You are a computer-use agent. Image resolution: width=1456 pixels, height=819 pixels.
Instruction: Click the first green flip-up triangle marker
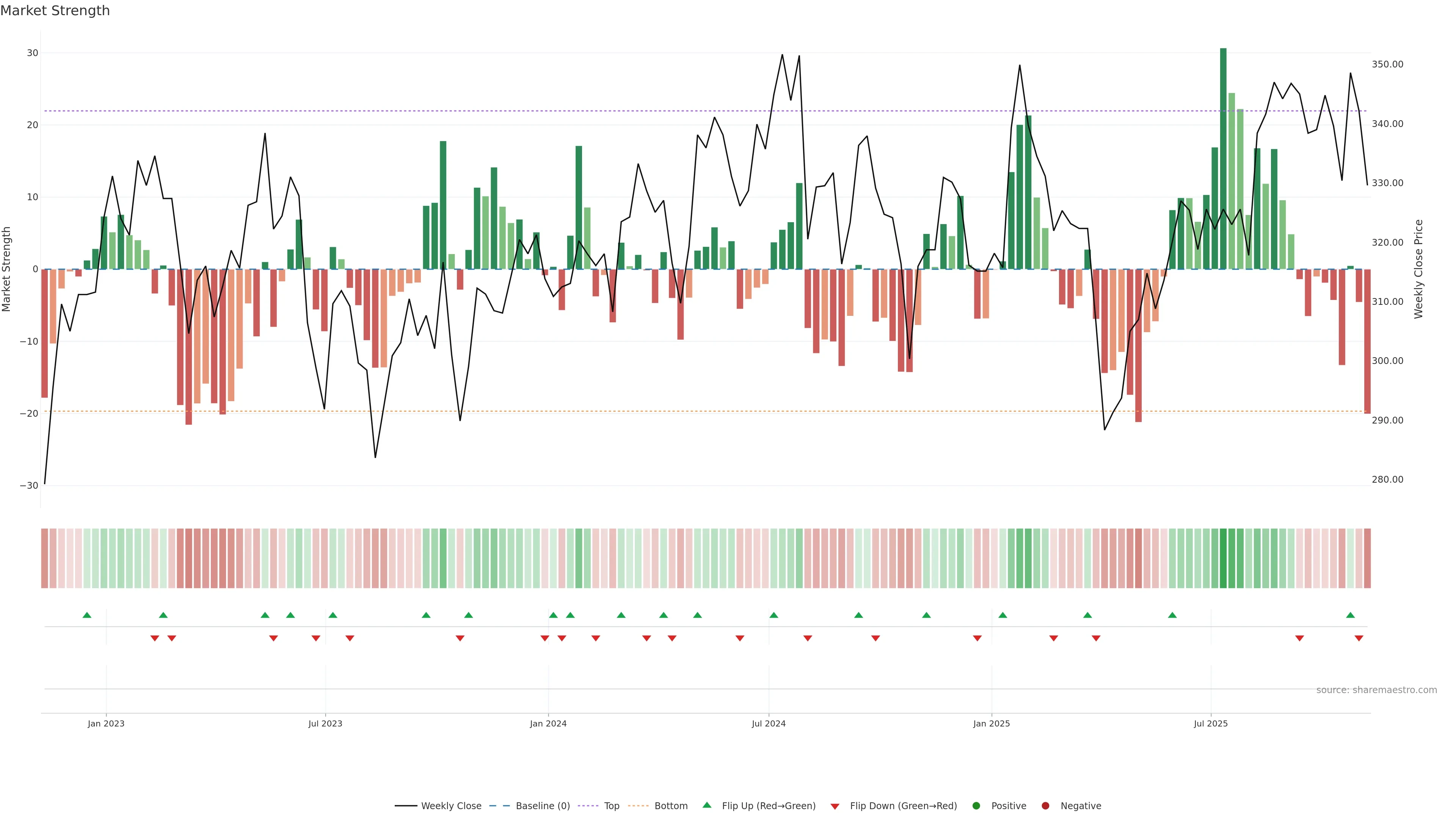point(86,615)
